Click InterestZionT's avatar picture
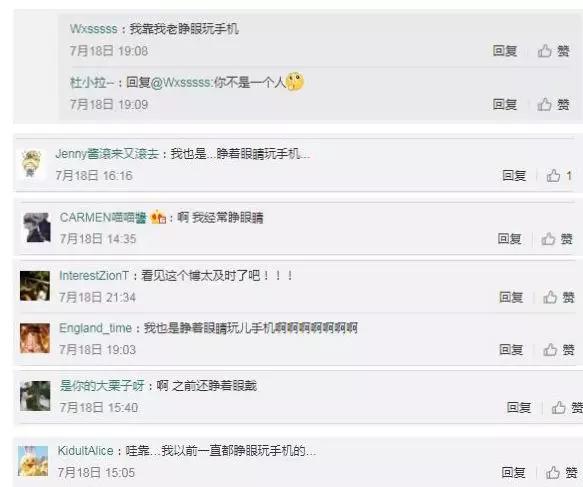This screenshot has height=487, width=583. click(35, 286)
